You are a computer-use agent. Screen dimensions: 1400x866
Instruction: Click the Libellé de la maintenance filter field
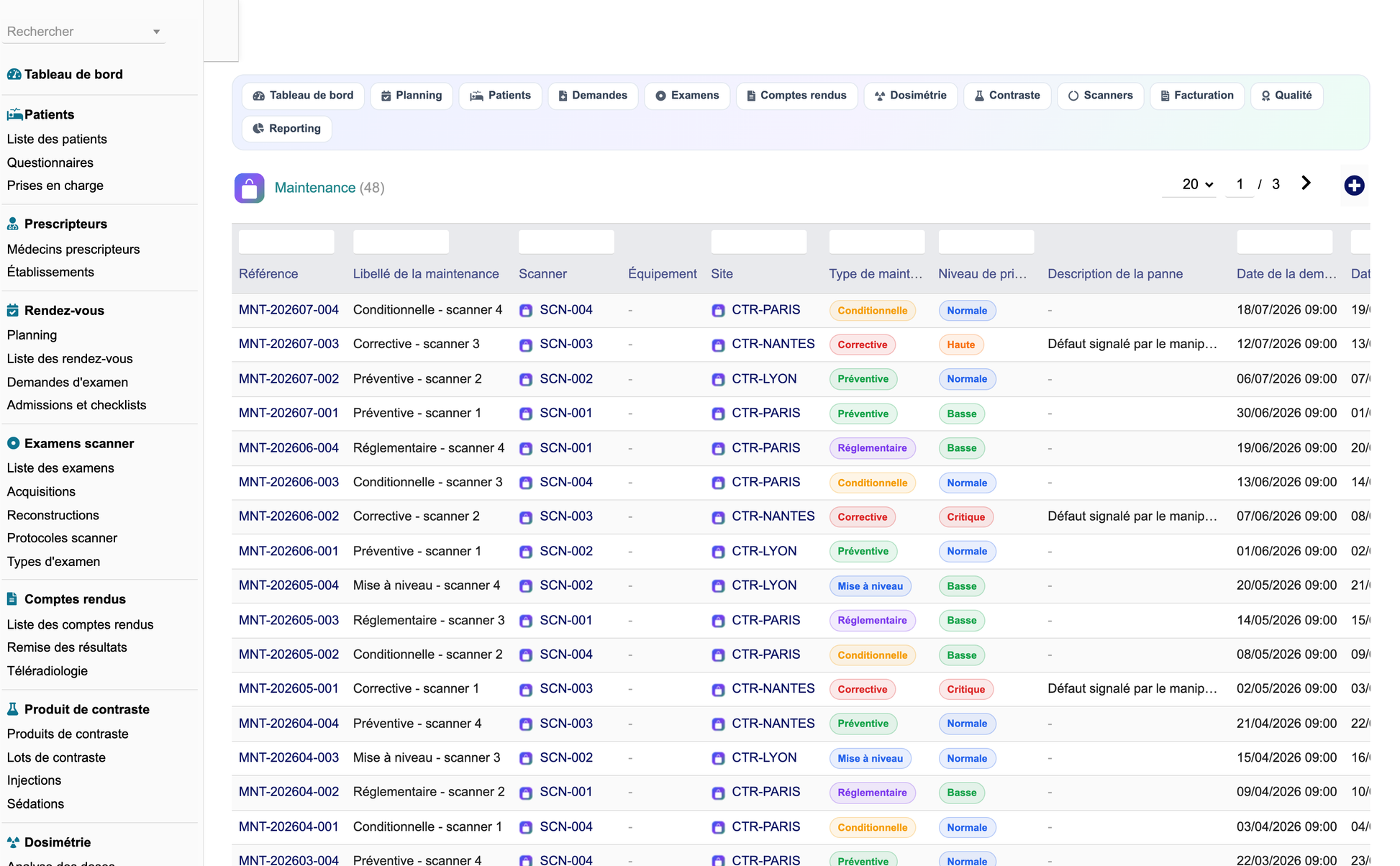[x=401, y=242]
